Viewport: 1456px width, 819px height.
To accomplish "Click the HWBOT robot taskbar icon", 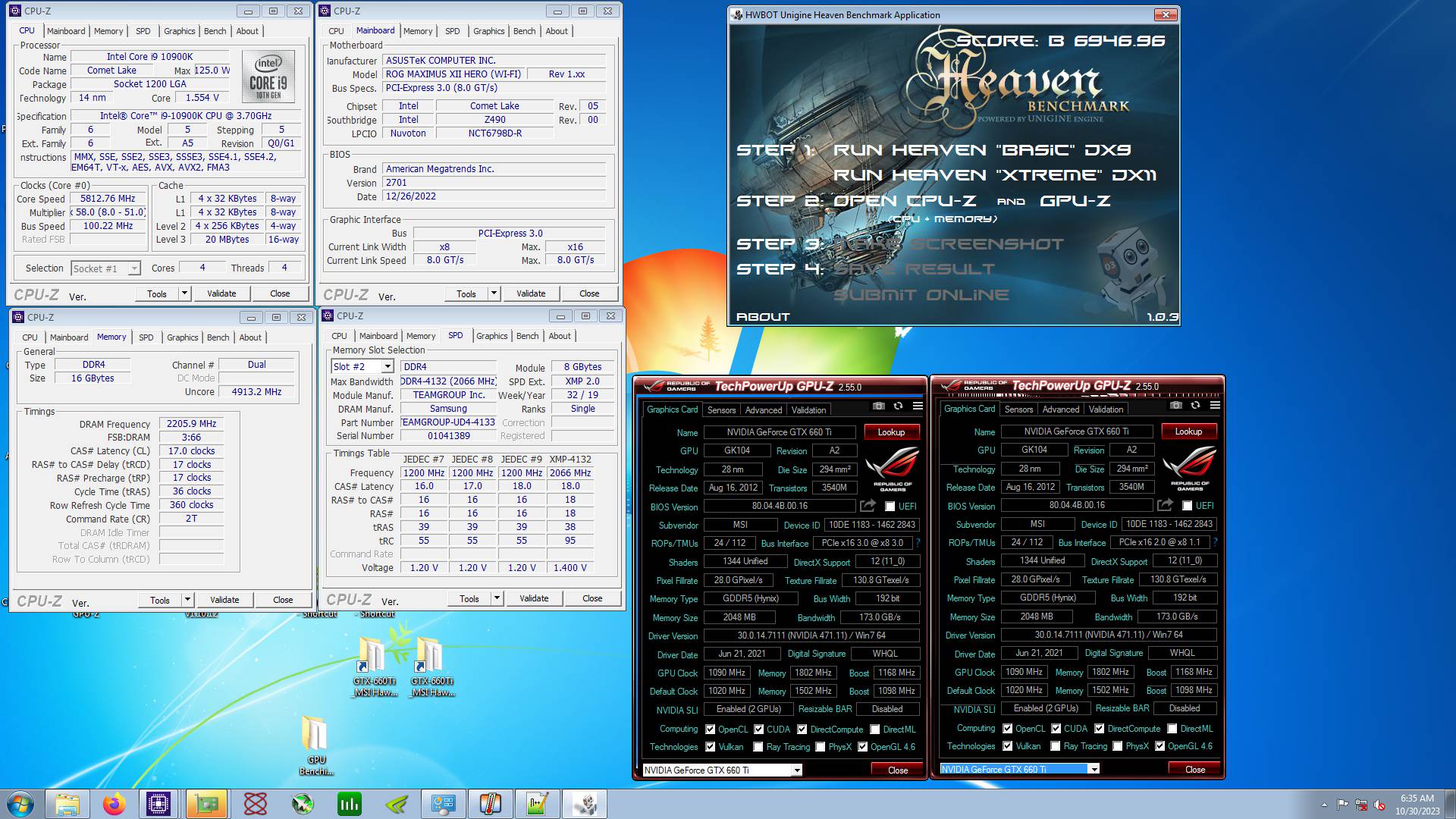I will [585, 804].
